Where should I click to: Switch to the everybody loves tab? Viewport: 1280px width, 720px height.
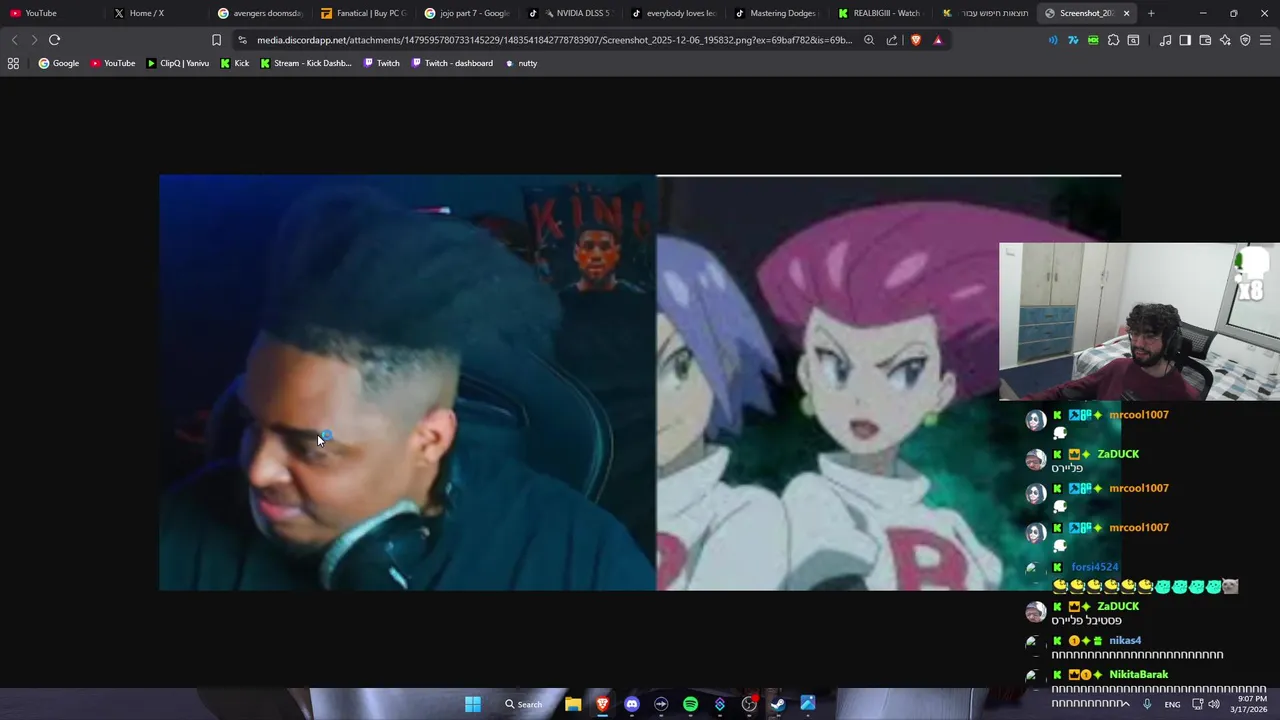pos(675,13)
